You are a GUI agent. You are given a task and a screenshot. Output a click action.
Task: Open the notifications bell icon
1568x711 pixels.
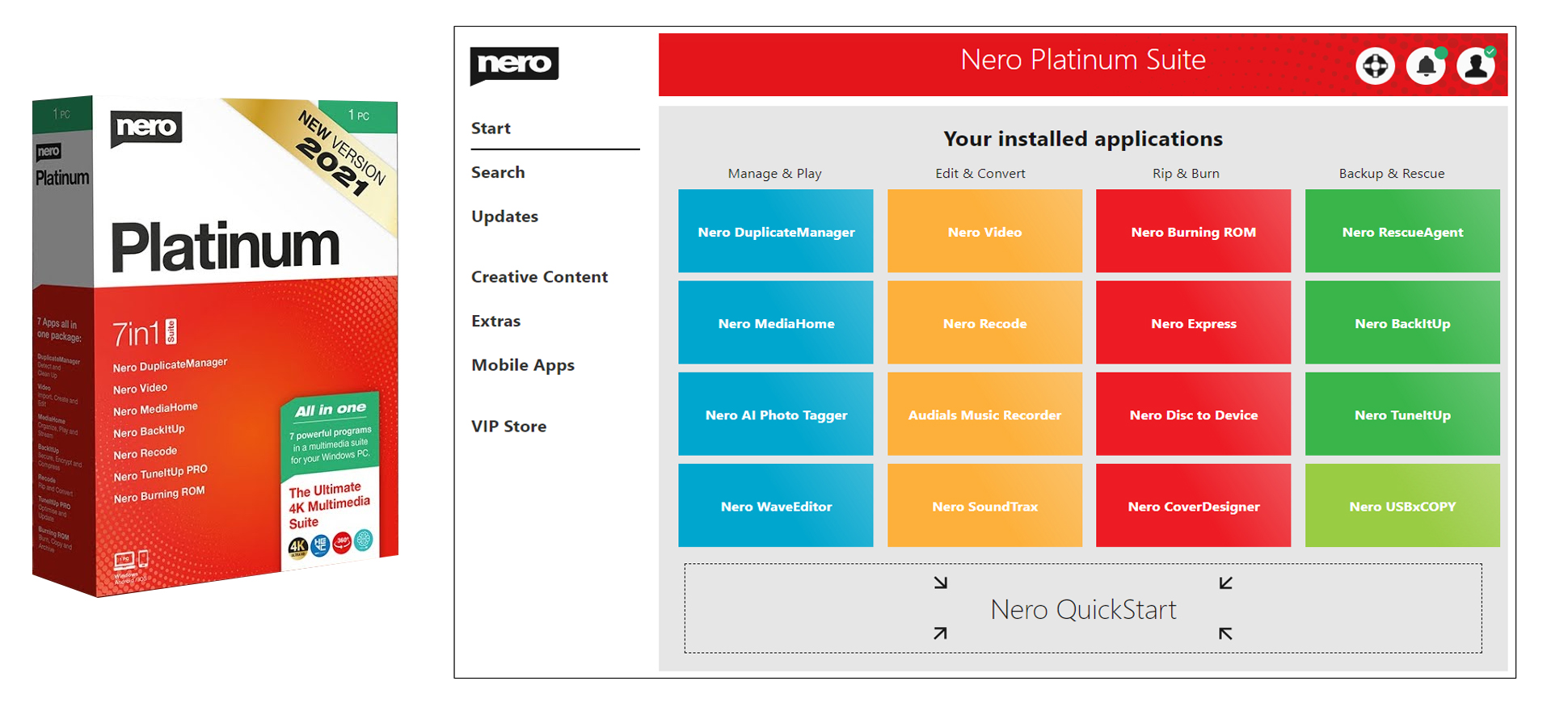tap(1426, 66)
